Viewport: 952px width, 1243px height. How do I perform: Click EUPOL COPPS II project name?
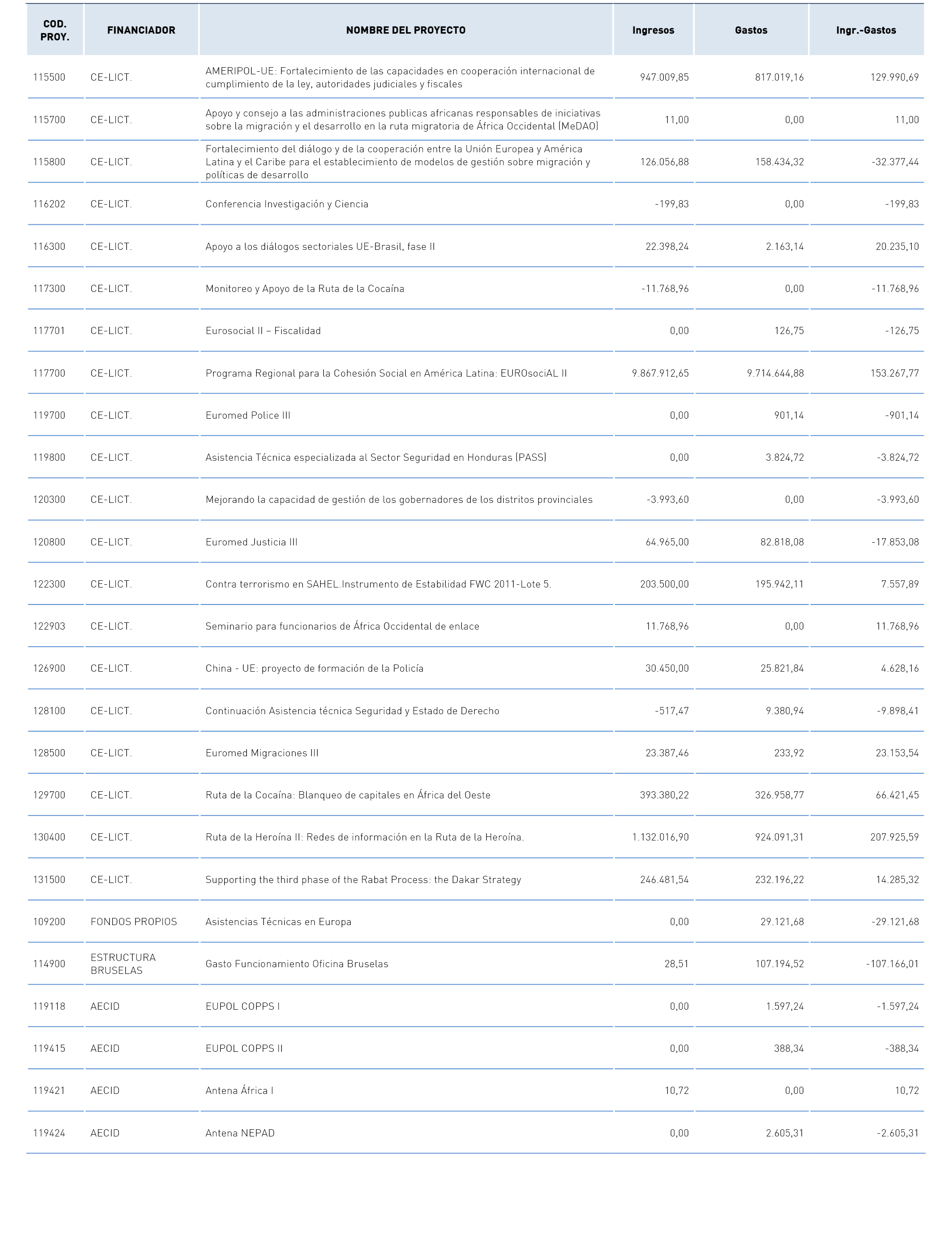click(244, 1048)
